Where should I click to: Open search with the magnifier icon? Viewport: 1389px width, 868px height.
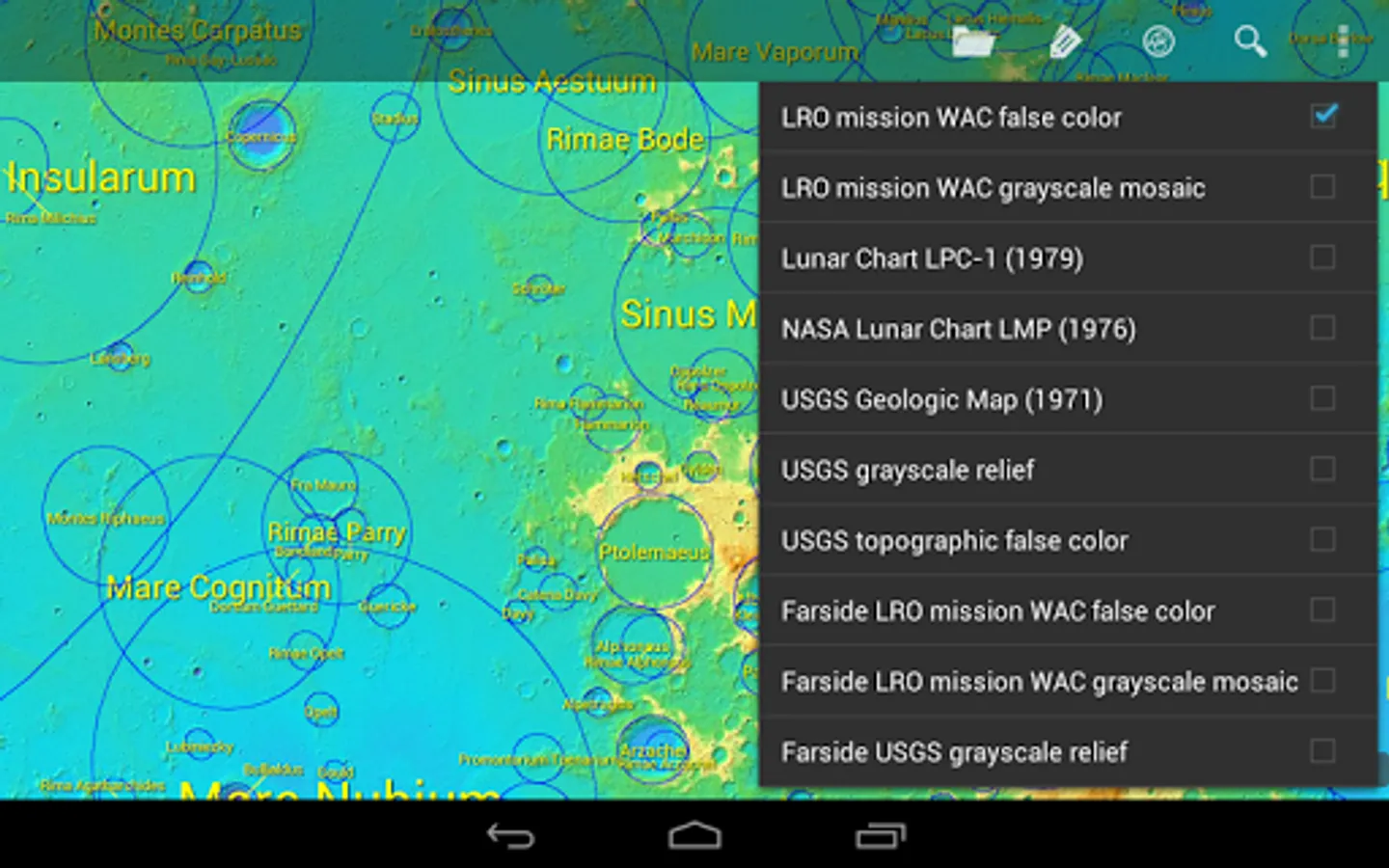(x=1250, y=41)
